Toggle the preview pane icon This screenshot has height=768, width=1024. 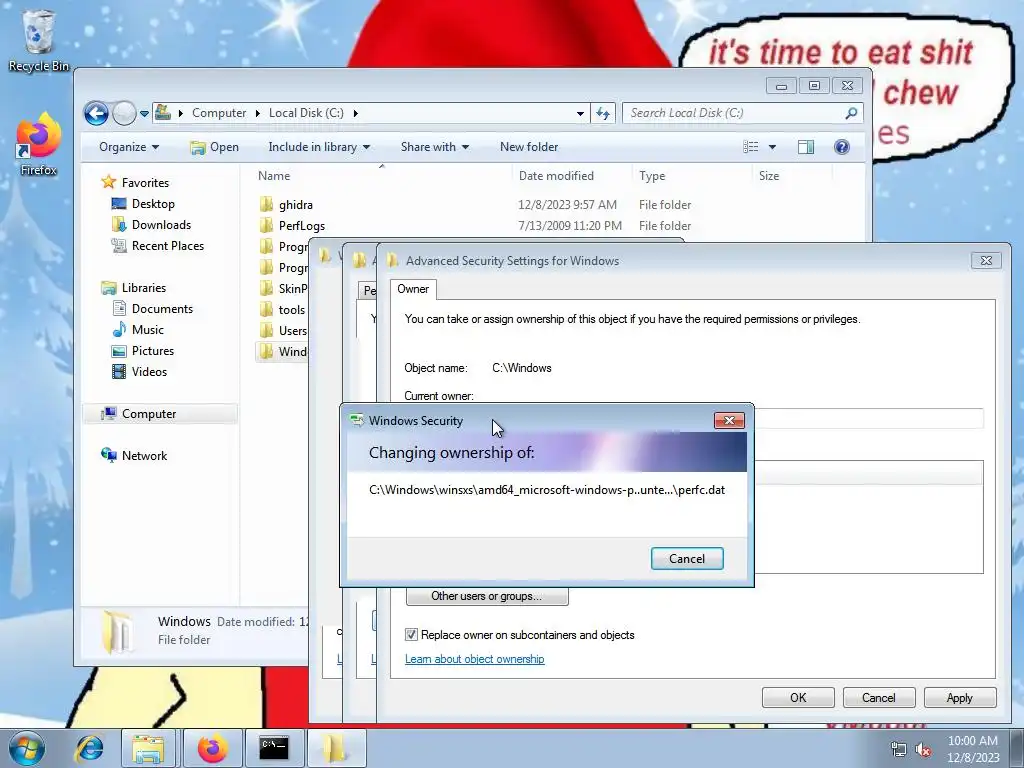806,147
